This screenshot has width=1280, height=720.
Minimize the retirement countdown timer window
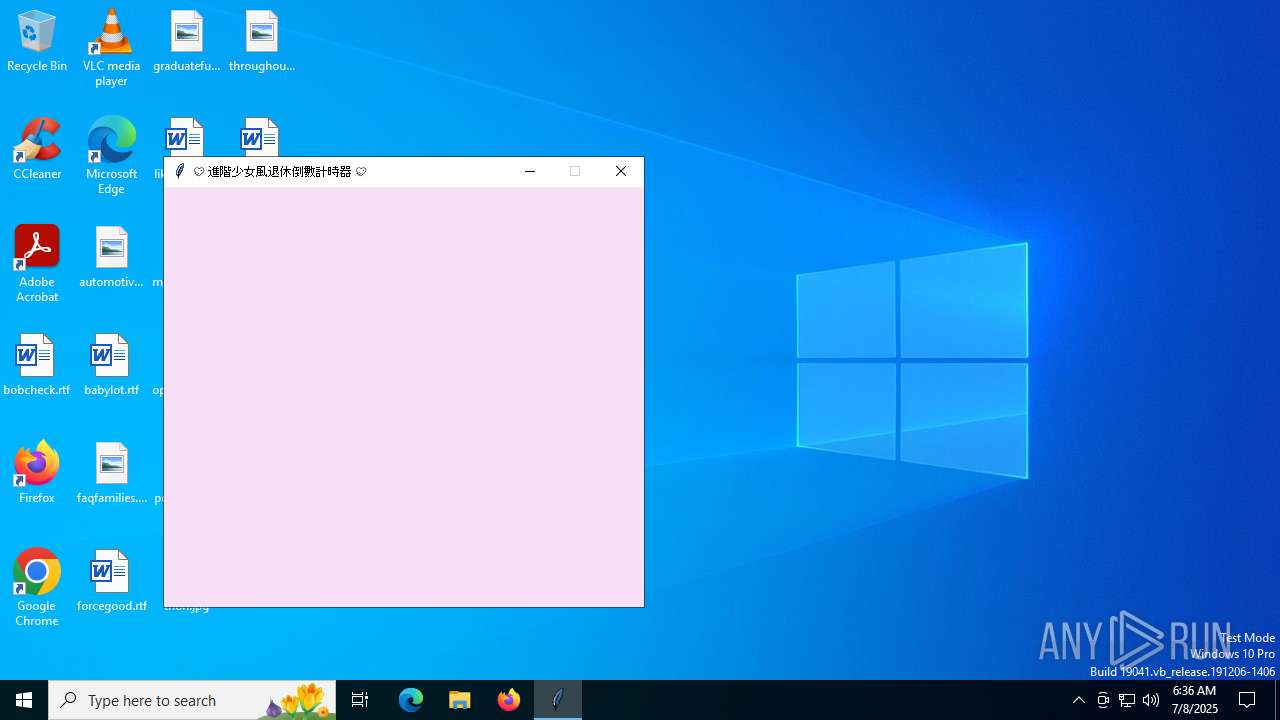click(x=530, y=172)
